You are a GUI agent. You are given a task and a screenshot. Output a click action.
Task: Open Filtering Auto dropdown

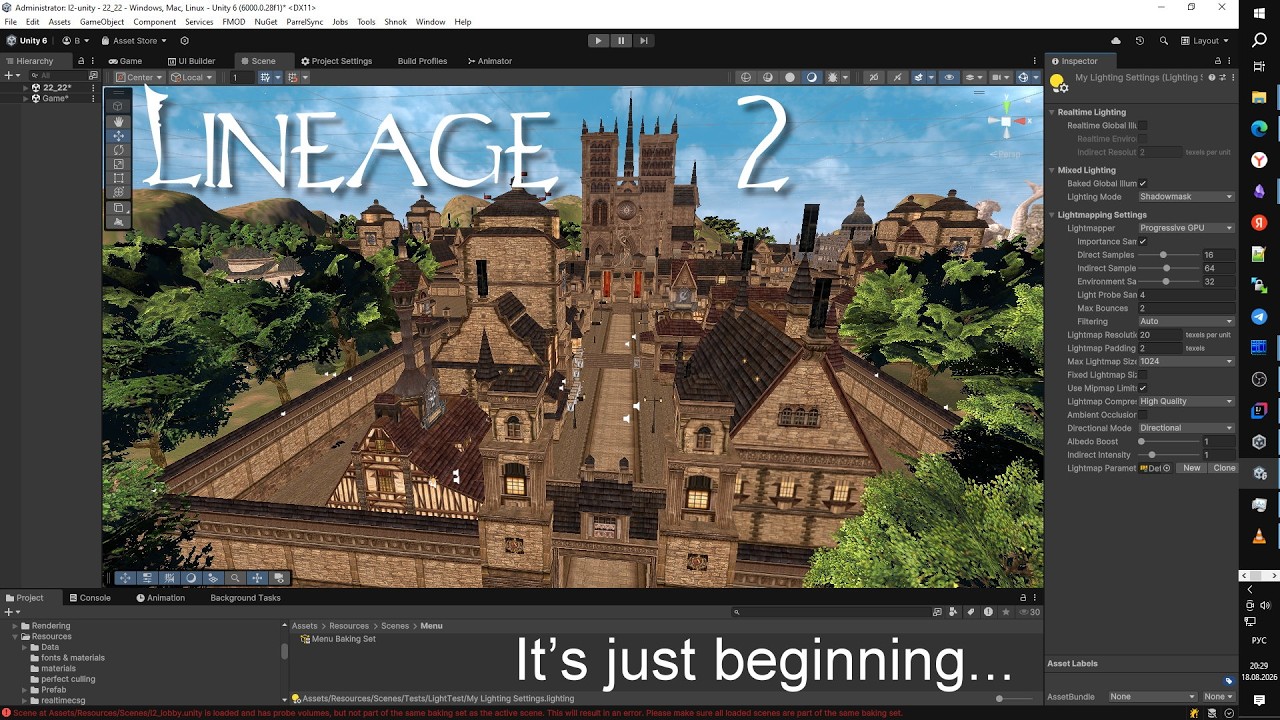click(1186, 321)
